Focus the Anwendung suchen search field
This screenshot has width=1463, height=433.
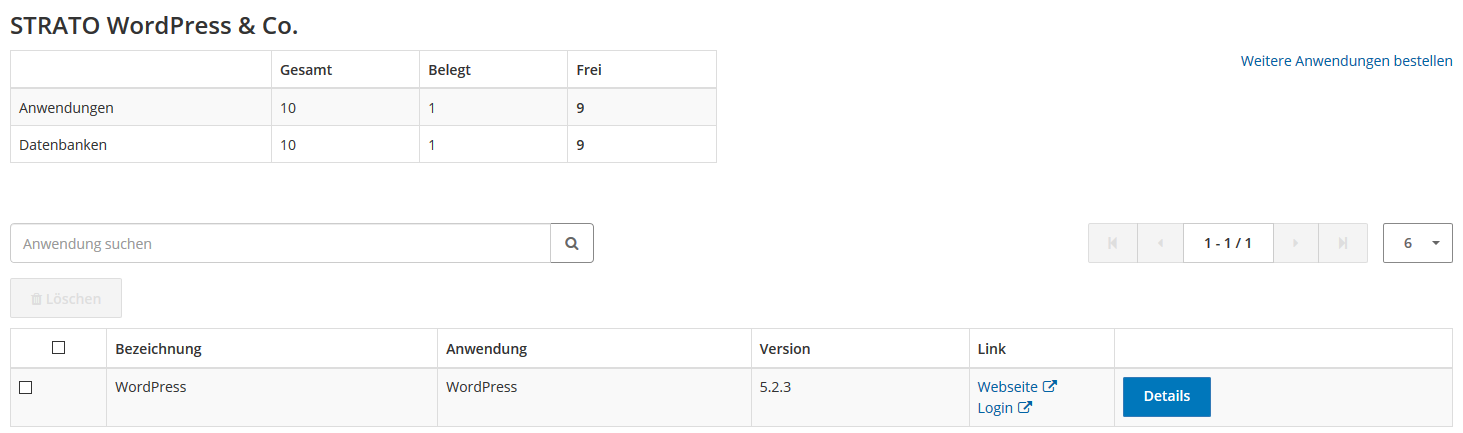click(x=280, y=243)
